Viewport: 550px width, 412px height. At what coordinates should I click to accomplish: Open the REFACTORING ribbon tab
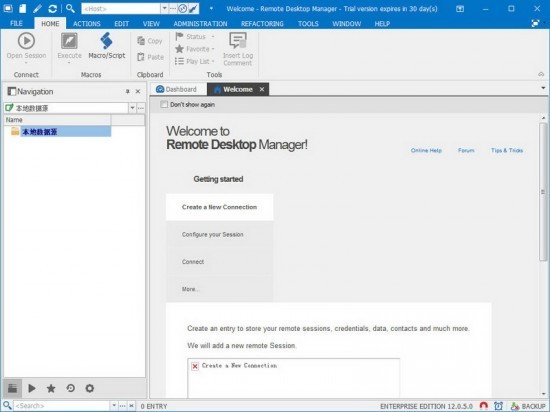tap(262, 23)
